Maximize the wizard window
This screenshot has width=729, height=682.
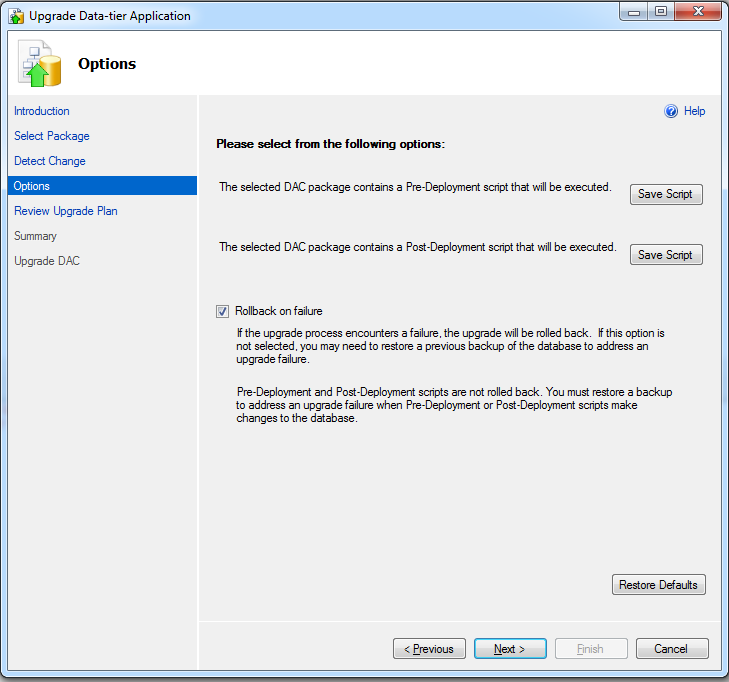tap(661, 12)
